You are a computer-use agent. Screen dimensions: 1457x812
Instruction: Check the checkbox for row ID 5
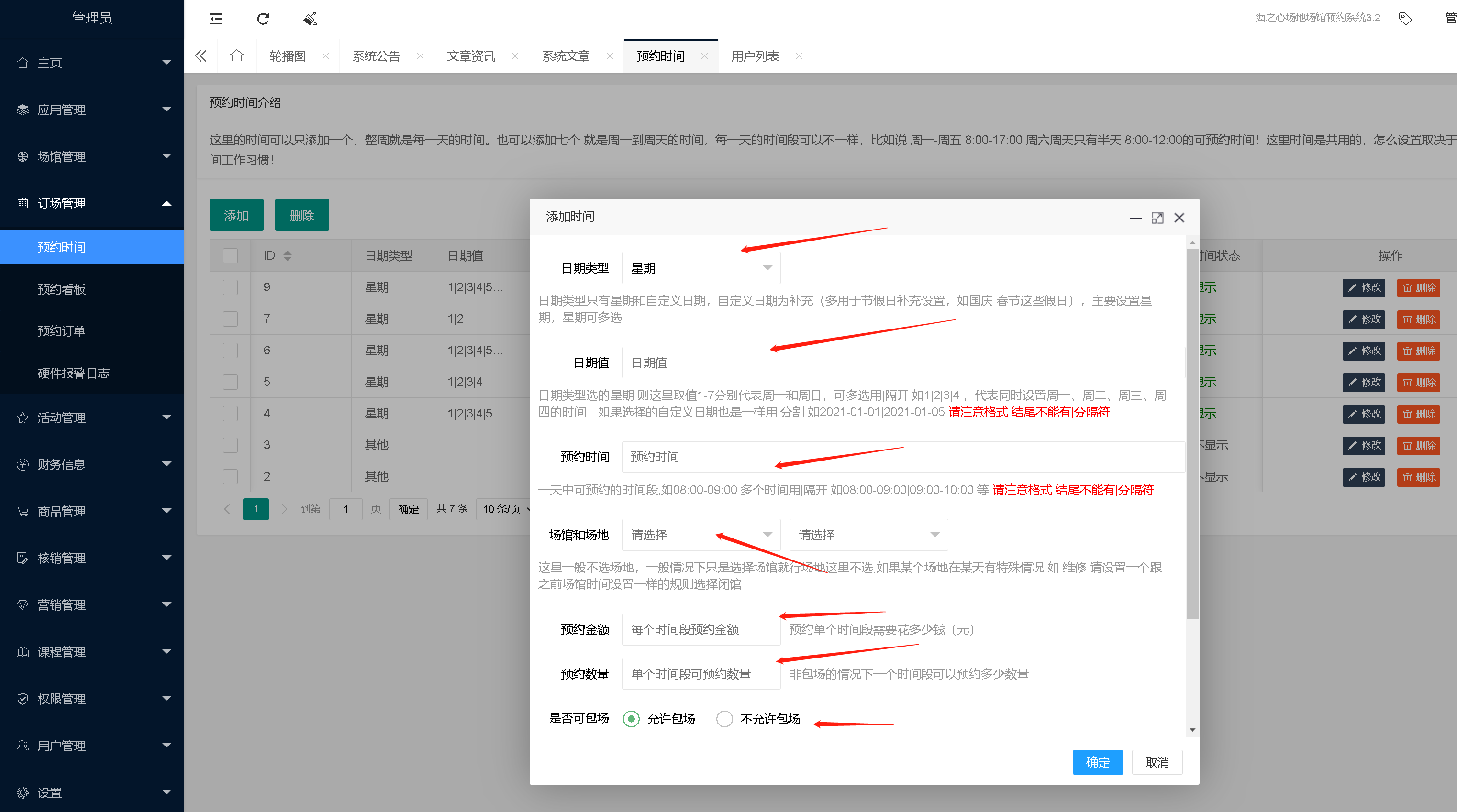(230, 383)
